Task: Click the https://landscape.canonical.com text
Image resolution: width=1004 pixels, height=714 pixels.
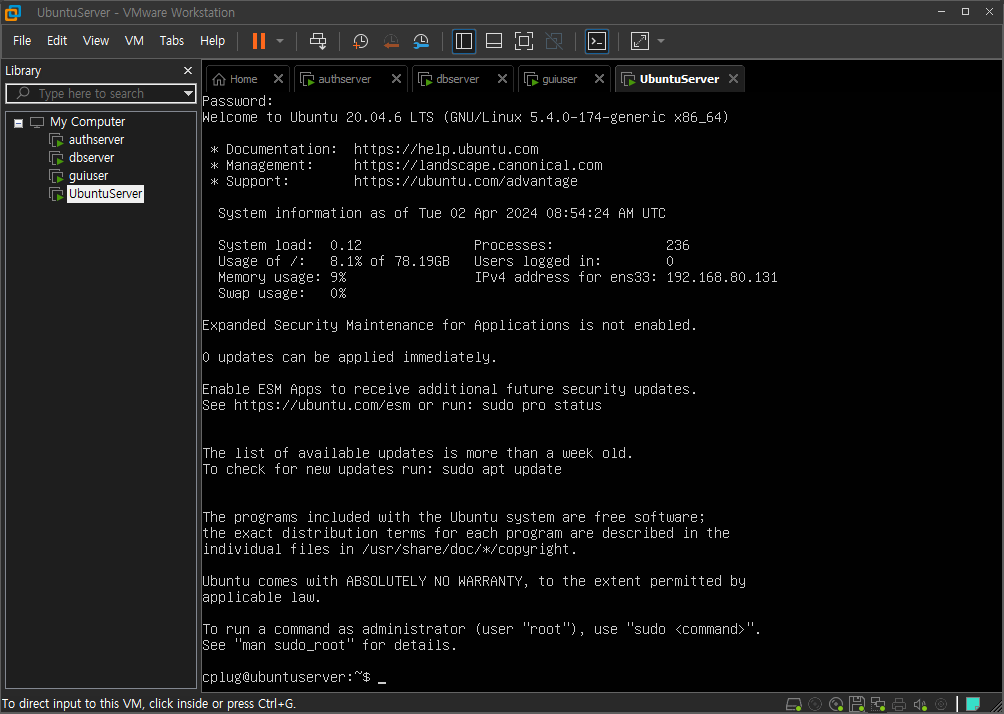Action: [478, 165]
